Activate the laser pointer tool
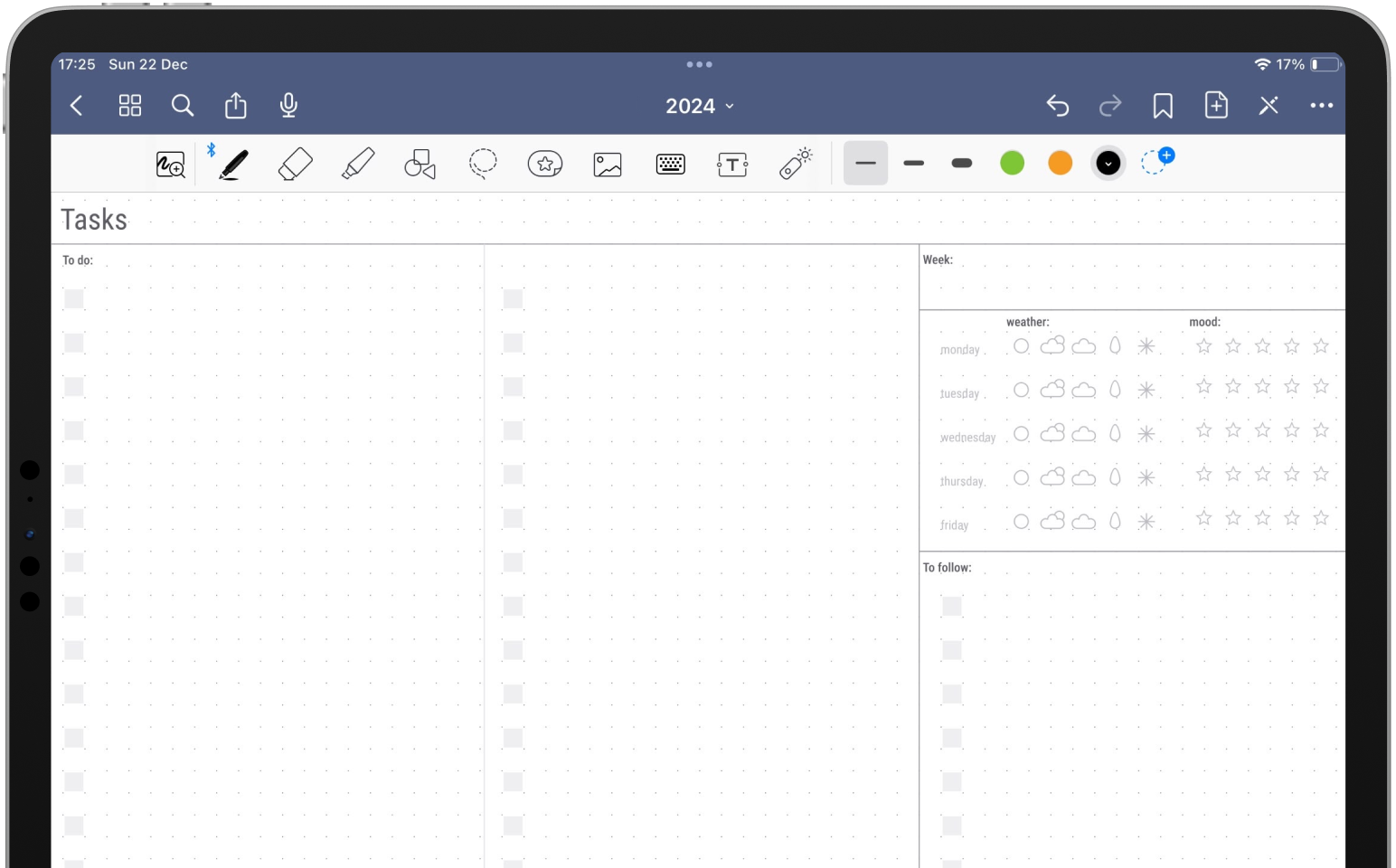The image size is (1396, 868). [796, 164]
